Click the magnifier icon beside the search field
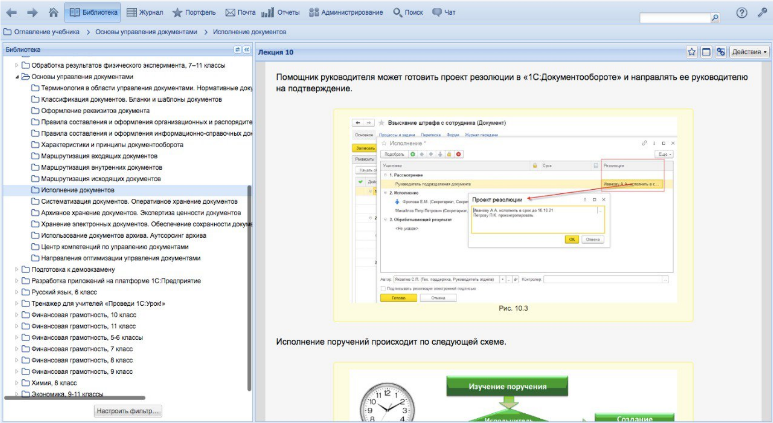The width and height of the screenshot is (773, 423). click(x=715, y=18)
